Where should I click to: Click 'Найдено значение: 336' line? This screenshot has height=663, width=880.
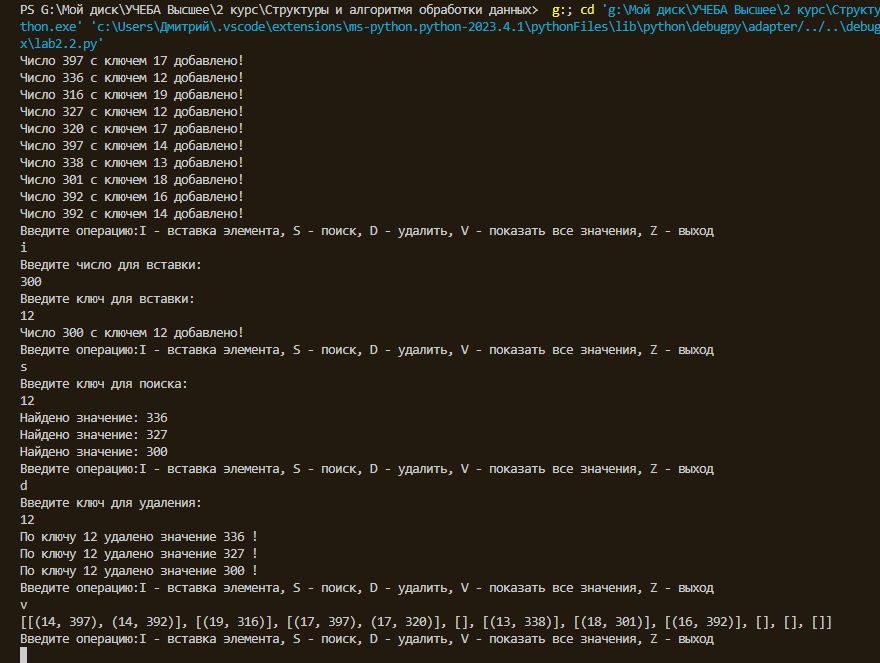(x=94, y=418)
